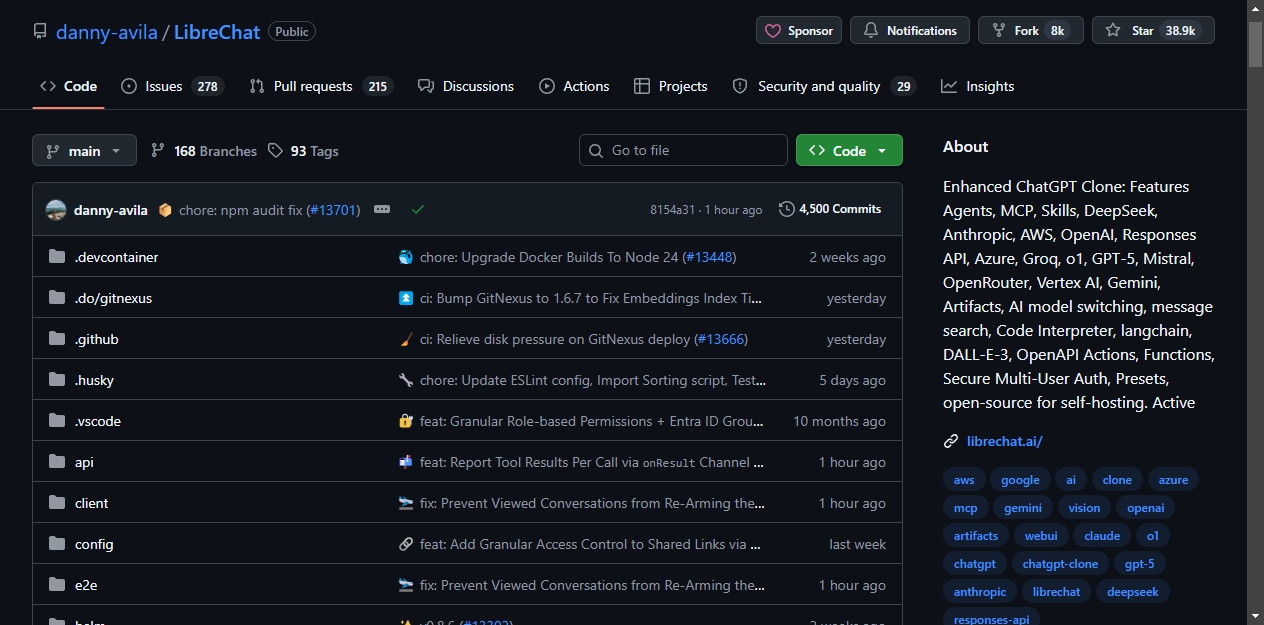
Task: Expand commit details ellipsis button
Action: (382, 209)
